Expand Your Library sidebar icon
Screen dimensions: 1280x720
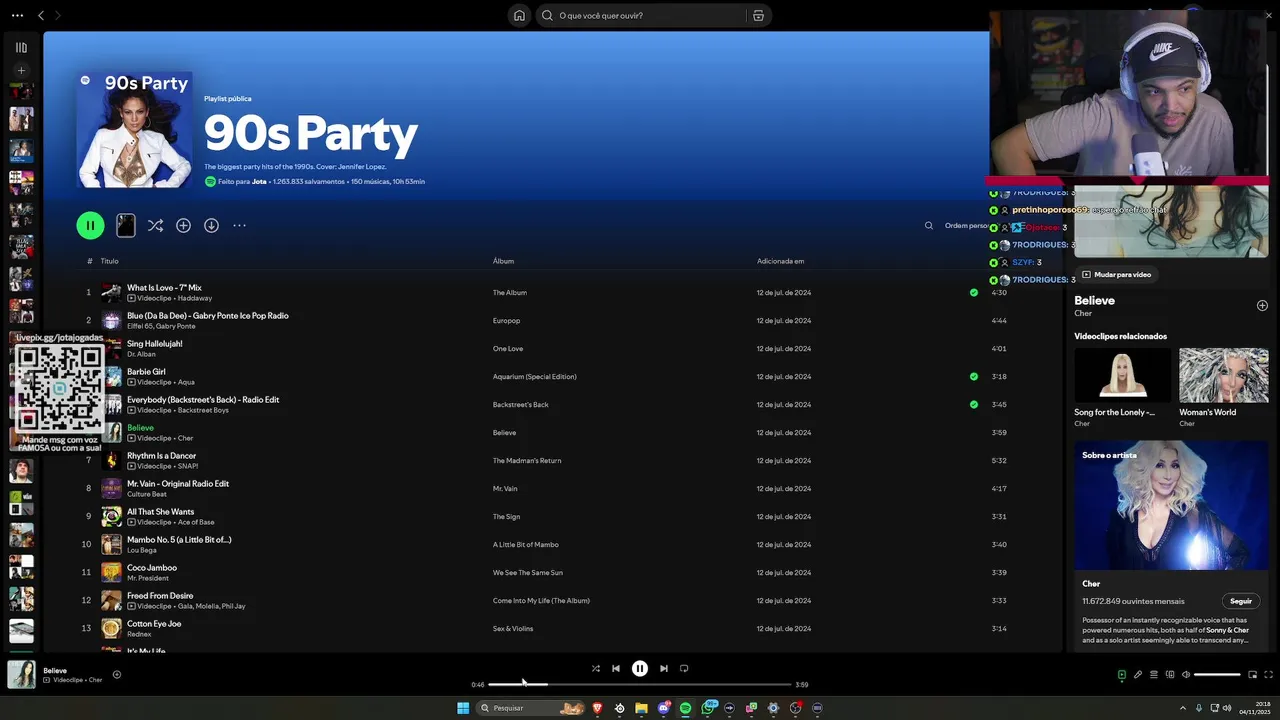(21, 47)
